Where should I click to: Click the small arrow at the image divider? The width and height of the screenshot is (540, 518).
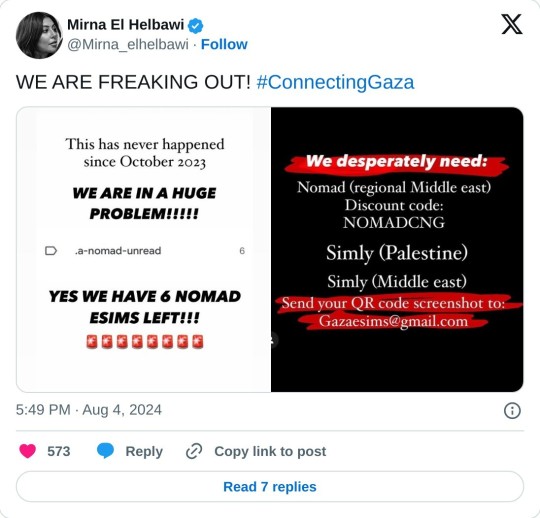[x=272, y=340]
